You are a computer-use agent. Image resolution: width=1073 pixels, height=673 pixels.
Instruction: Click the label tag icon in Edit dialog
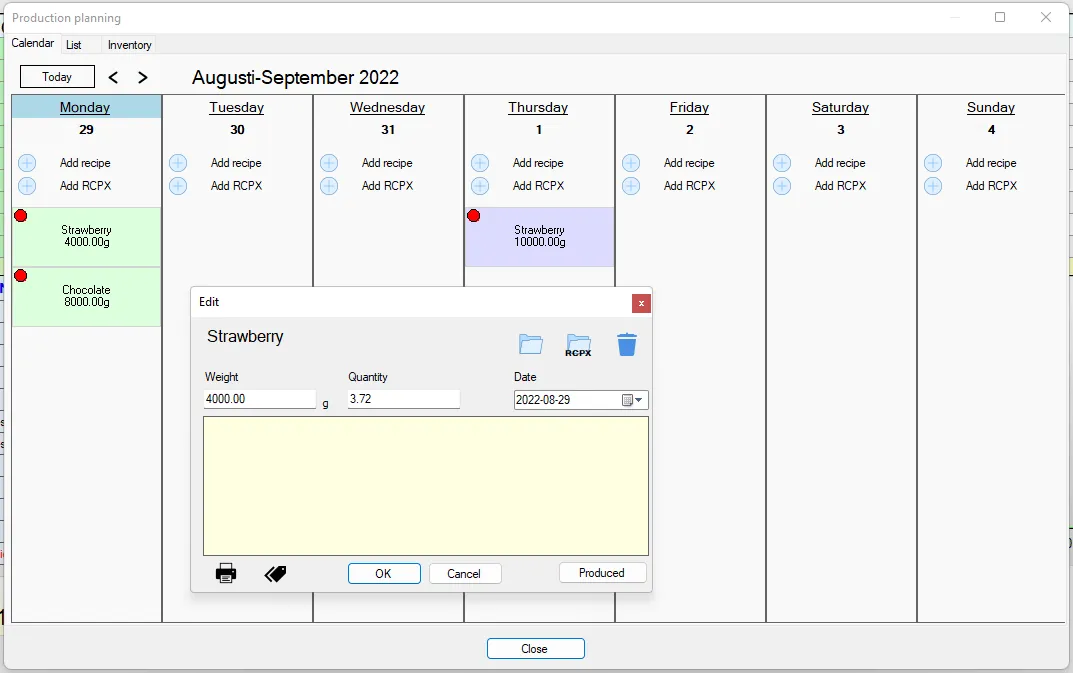pyautogui.click(x=276, y=574)
